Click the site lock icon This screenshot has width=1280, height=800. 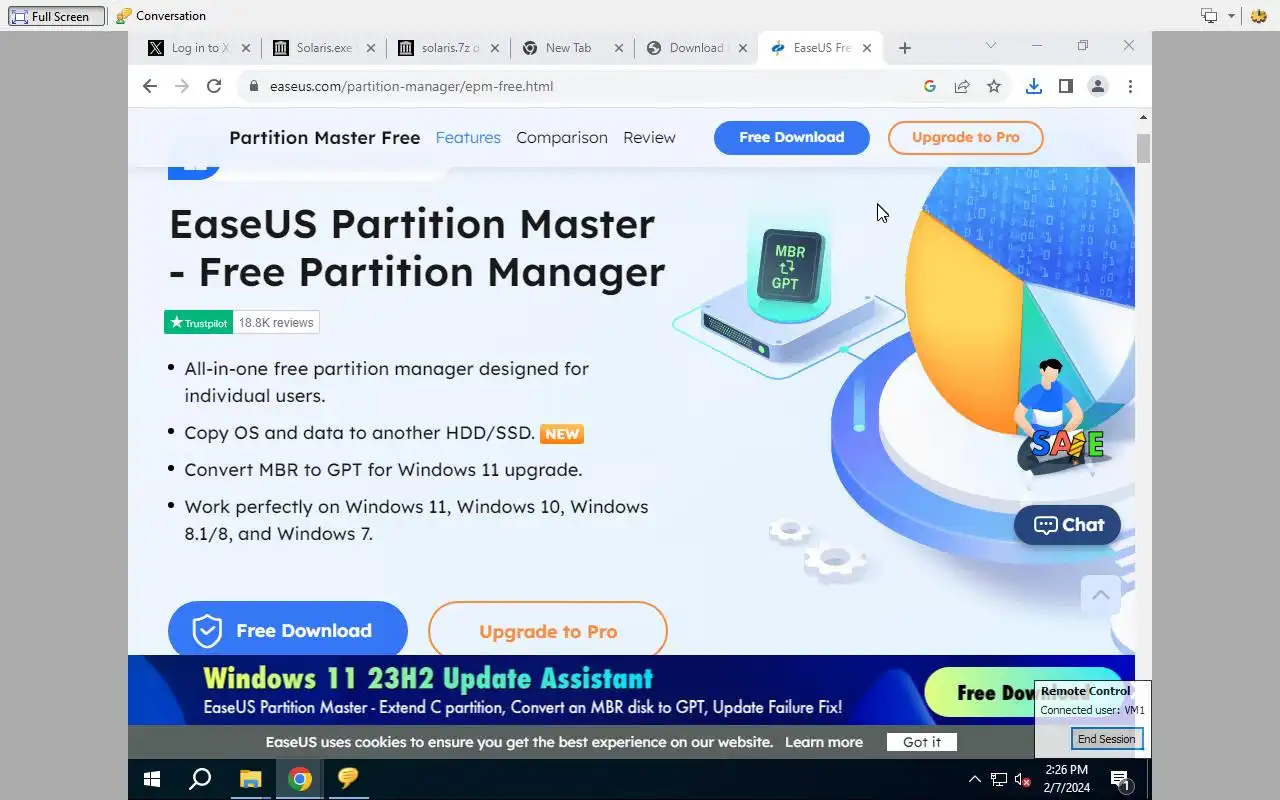(x=254, y=86)
